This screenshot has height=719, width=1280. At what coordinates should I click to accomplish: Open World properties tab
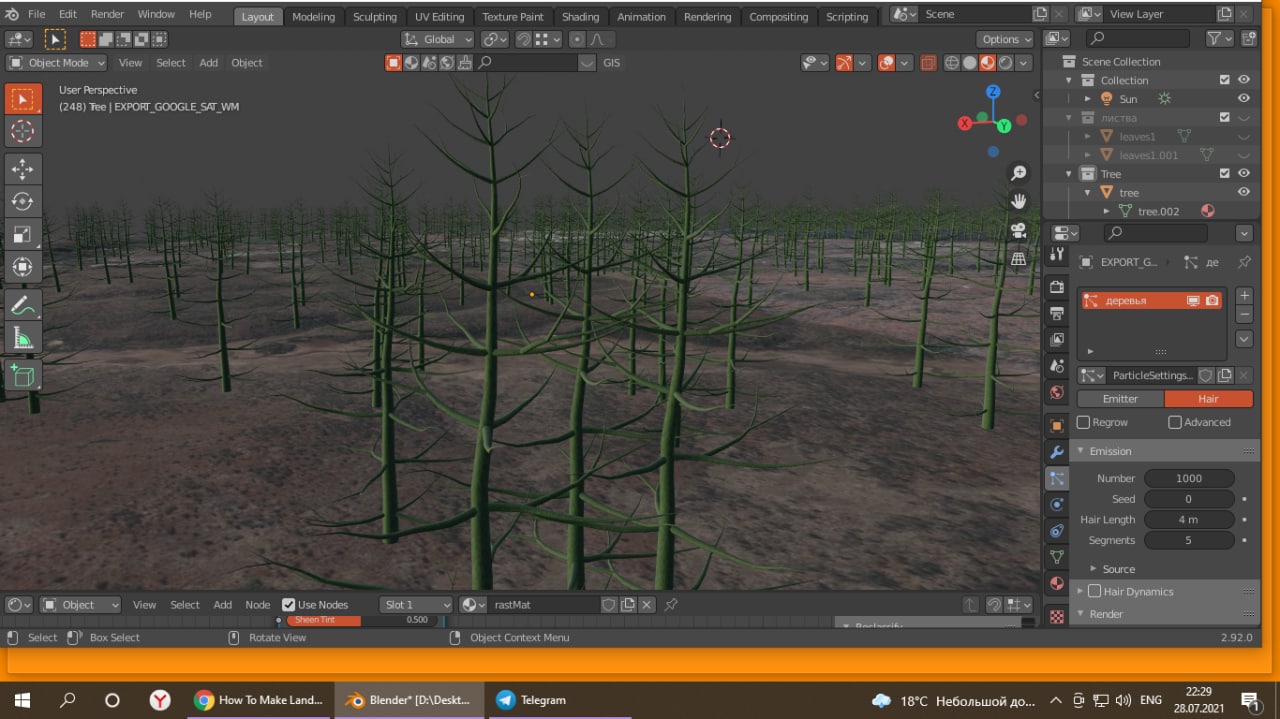pyautogui.click(x=1056, y=392)
